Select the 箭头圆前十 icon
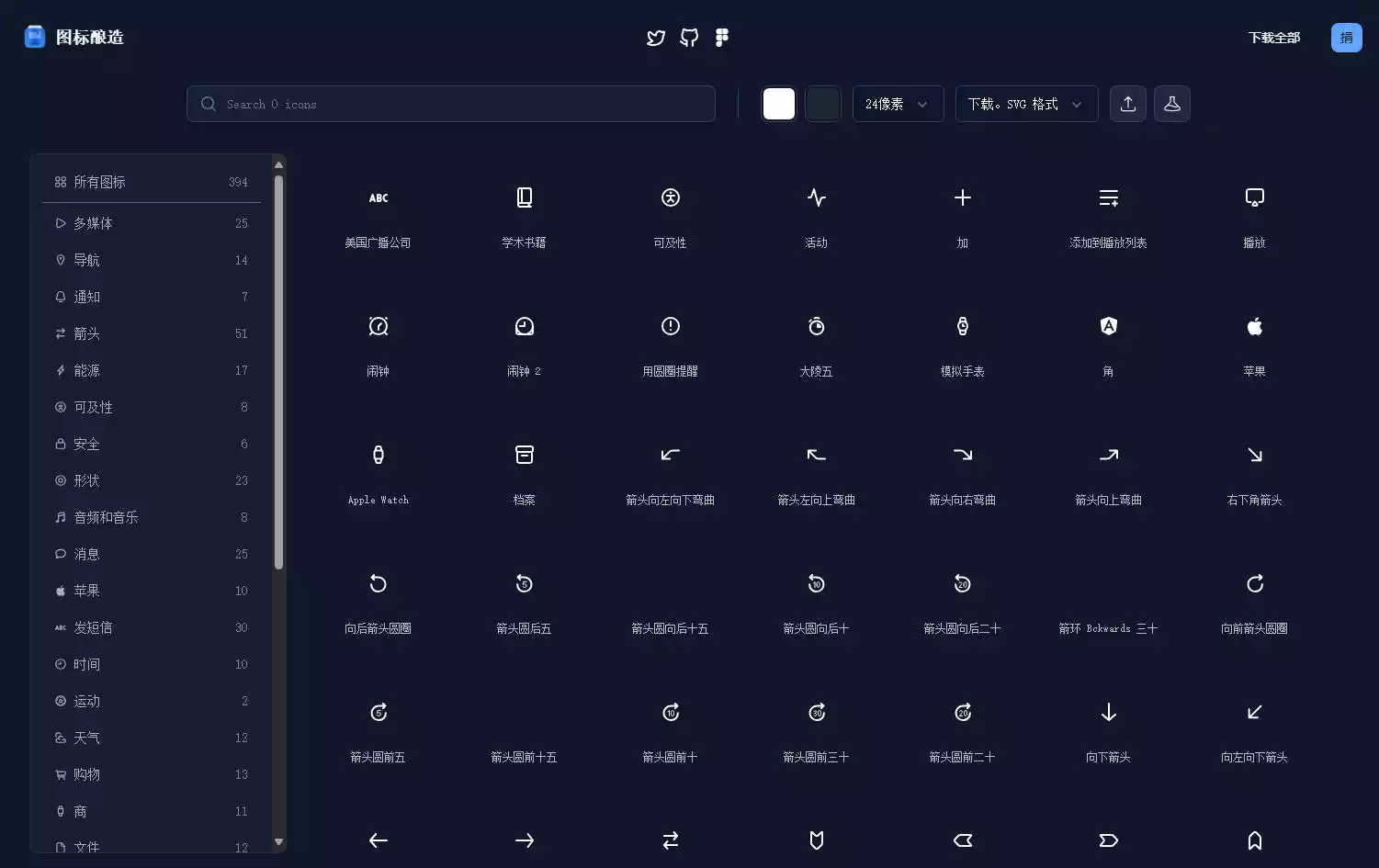 [x=671, y=712]
